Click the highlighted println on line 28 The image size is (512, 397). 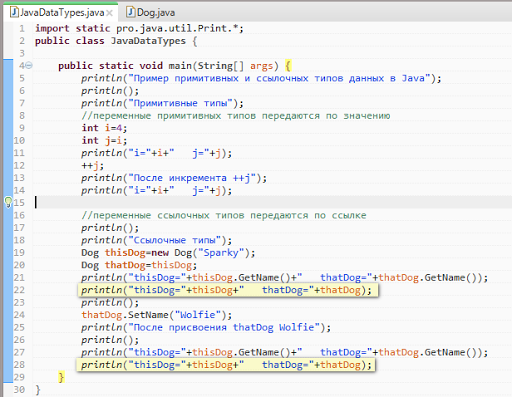click(226, 365)
